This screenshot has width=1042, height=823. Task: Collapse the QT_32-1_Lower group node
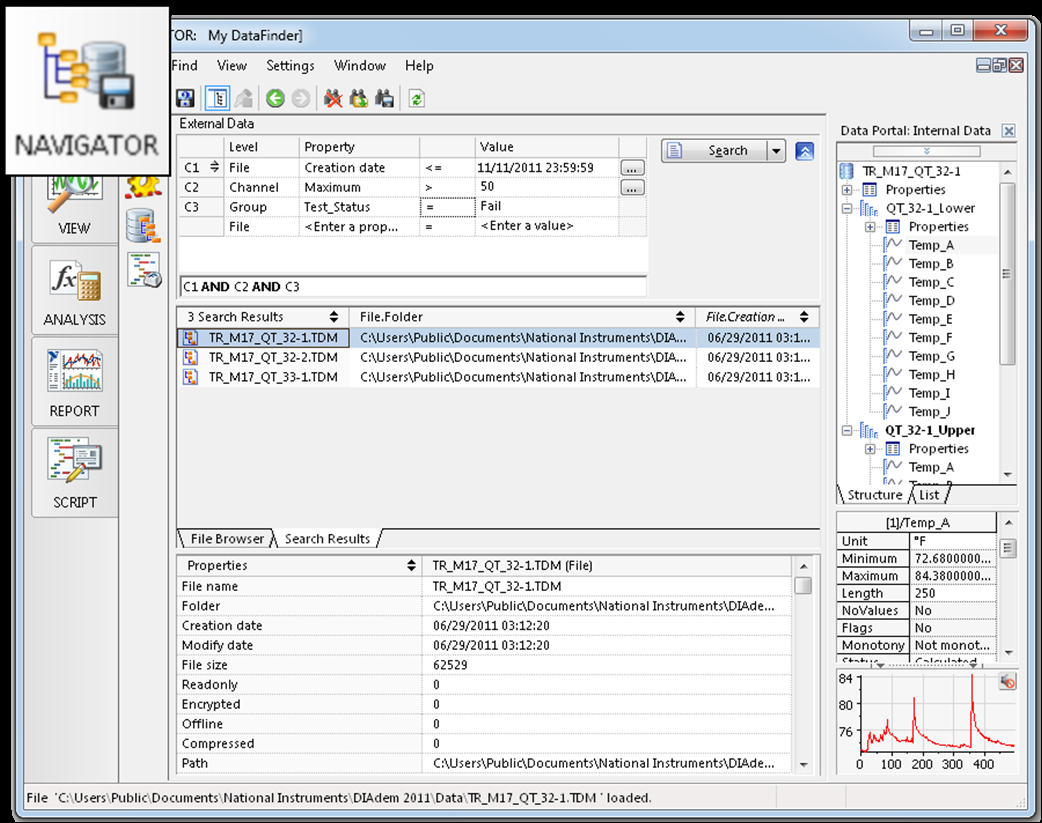click(x=847, y=209)
